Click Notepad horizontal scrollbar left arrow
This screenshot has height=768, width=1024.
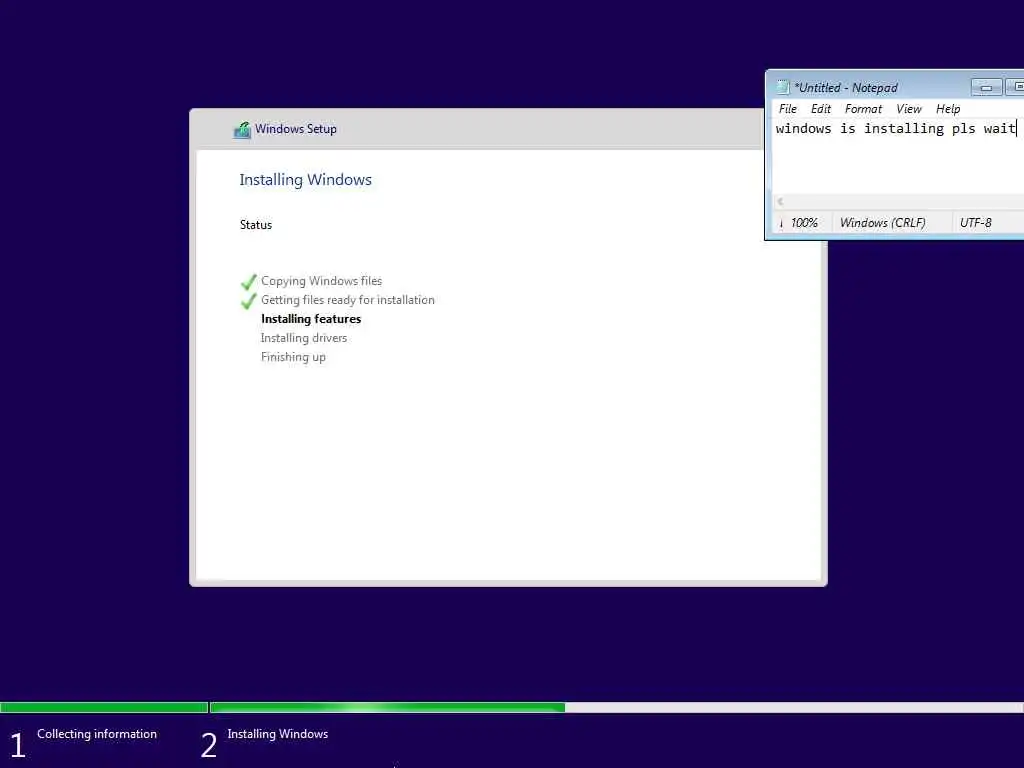[x=780, y=202]
